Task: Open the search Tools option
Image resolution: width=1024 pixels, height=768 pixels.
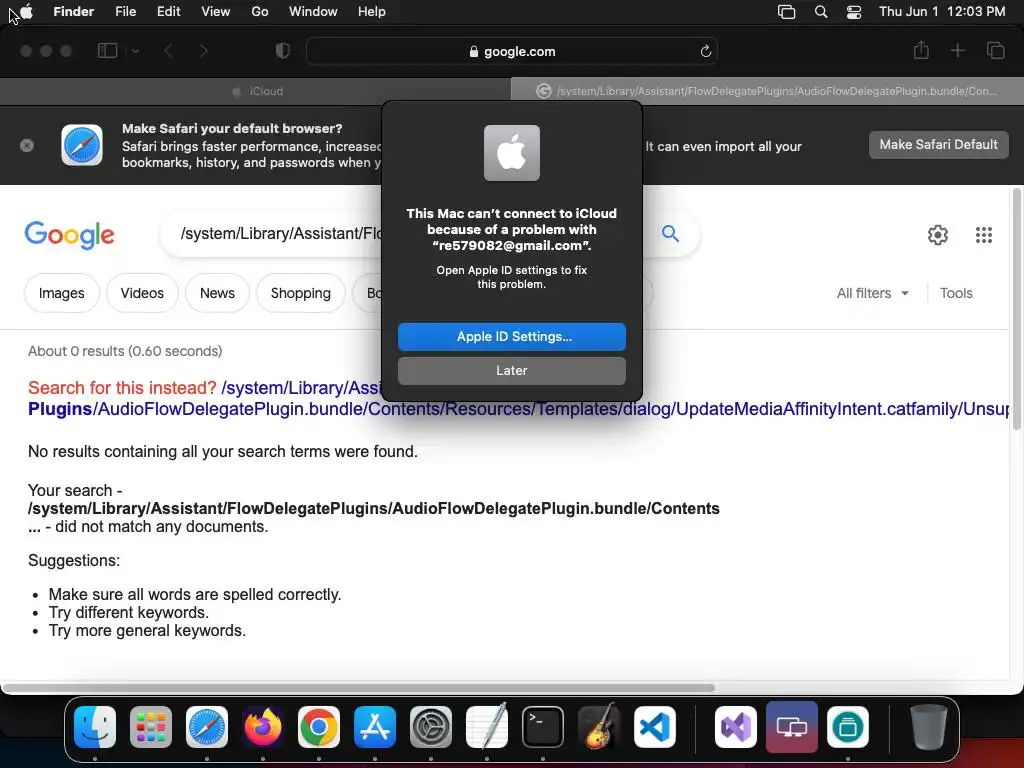Action: pos(956,293)
